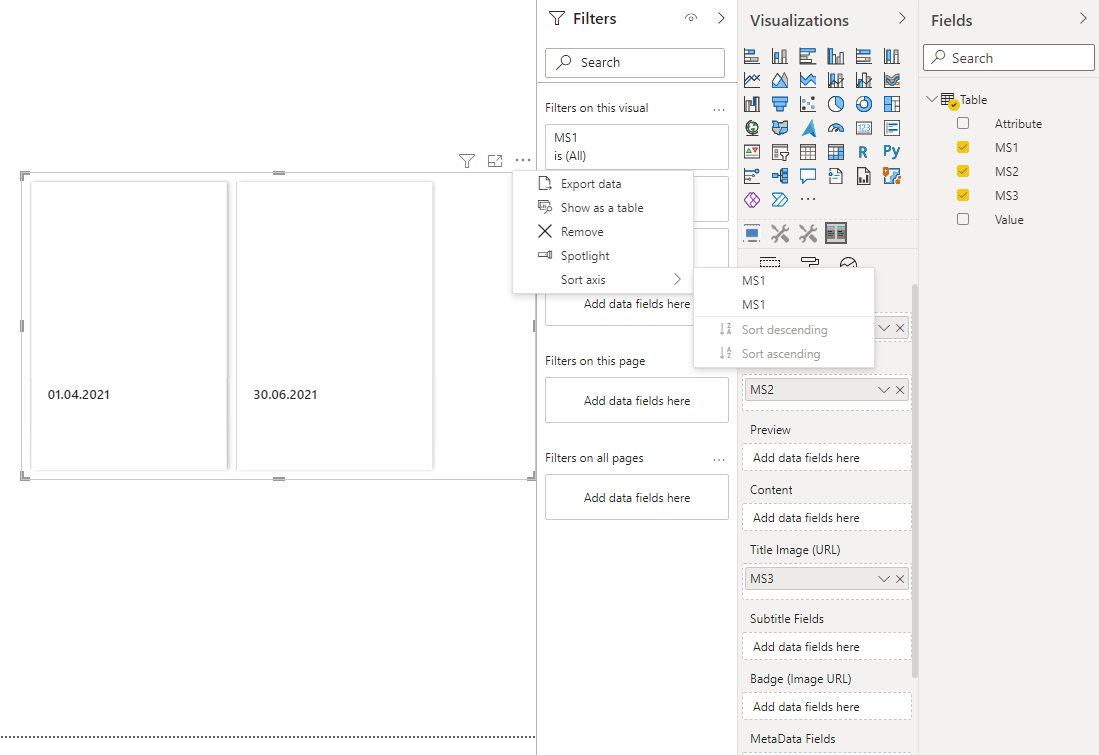Screen dimensions: 1099x755
Task: Select the line chart visualization
Action: pos(751,80)
